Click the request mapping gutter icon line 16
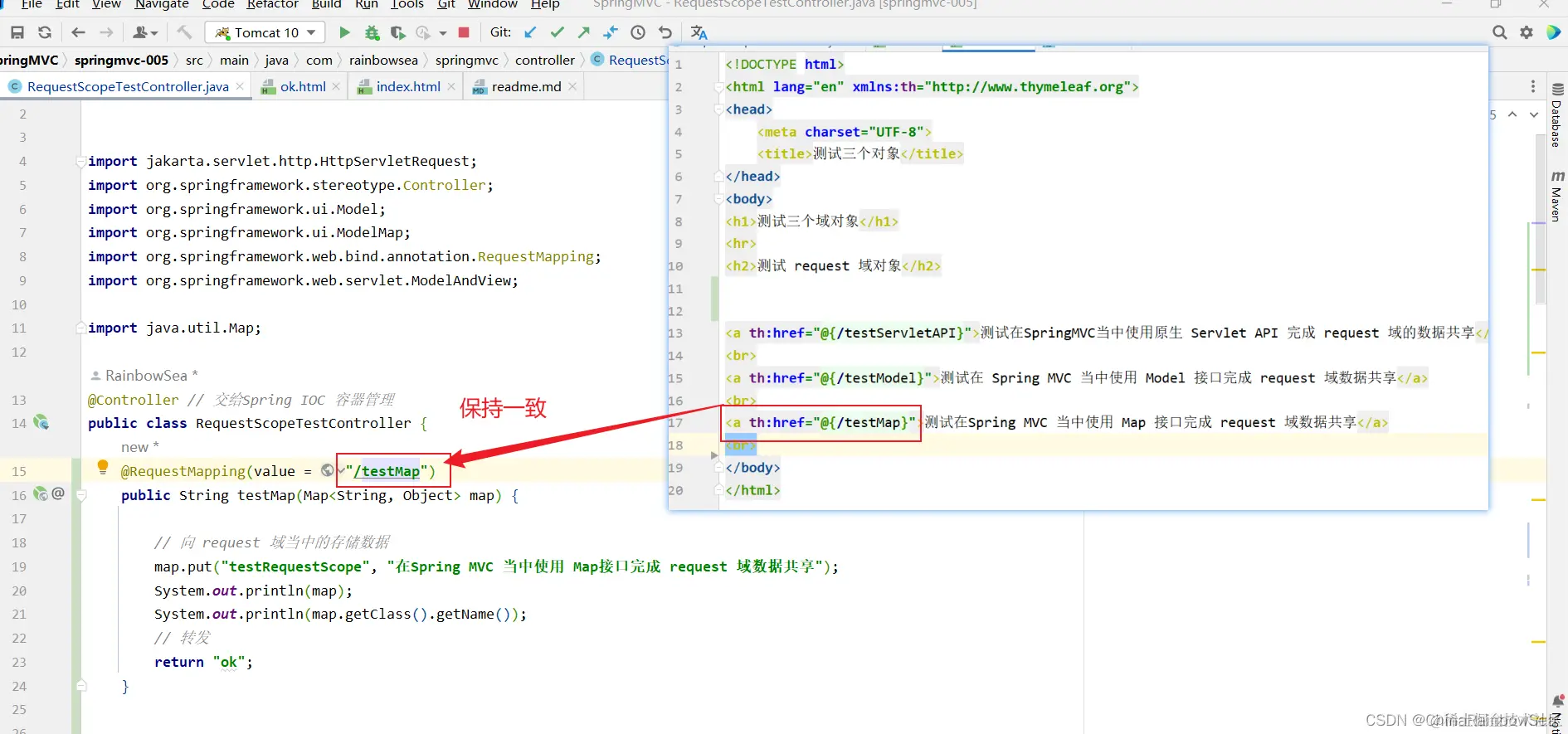Screen dimensions: 1568x734 coord(40,493)
